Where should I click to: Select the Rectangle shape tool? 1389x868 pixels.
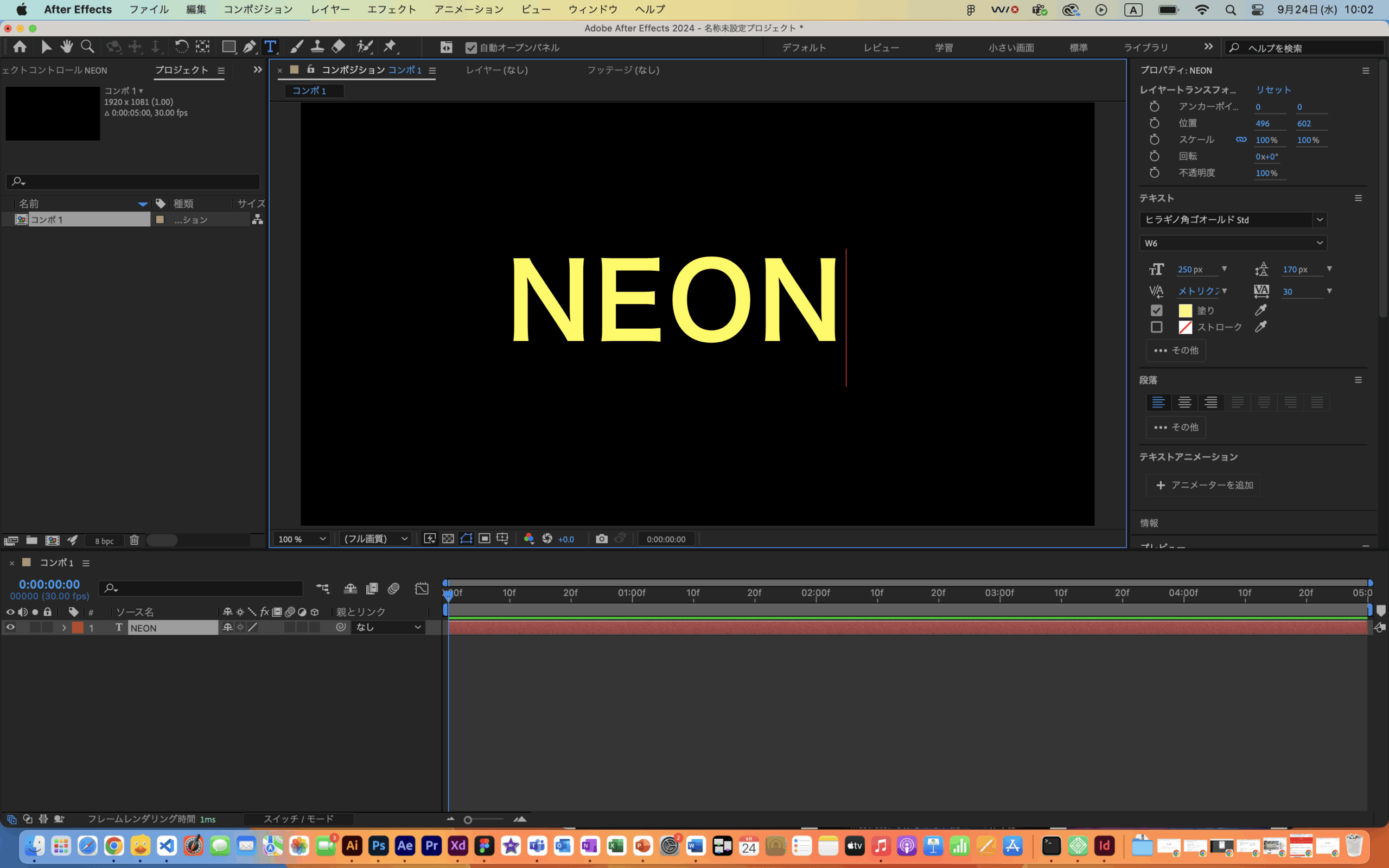point(228,47)
